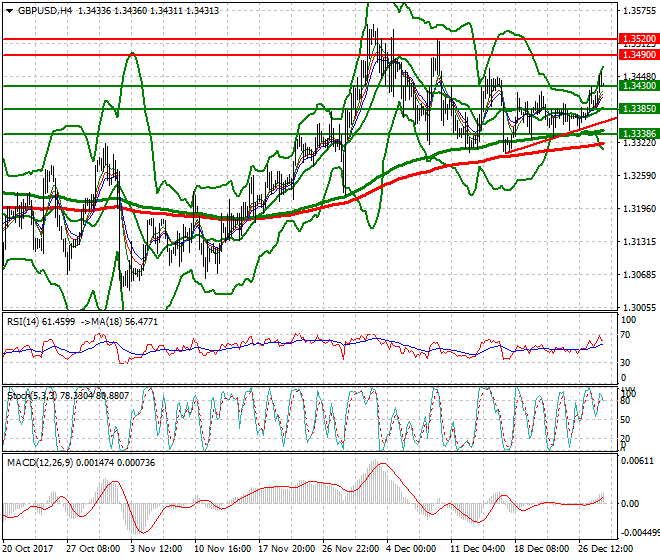Image resolution: width=660 pixels, height=560 pixels.
Task: Click the 27 Oct 08:00 time axis label
Action: [x=93, y=549]
